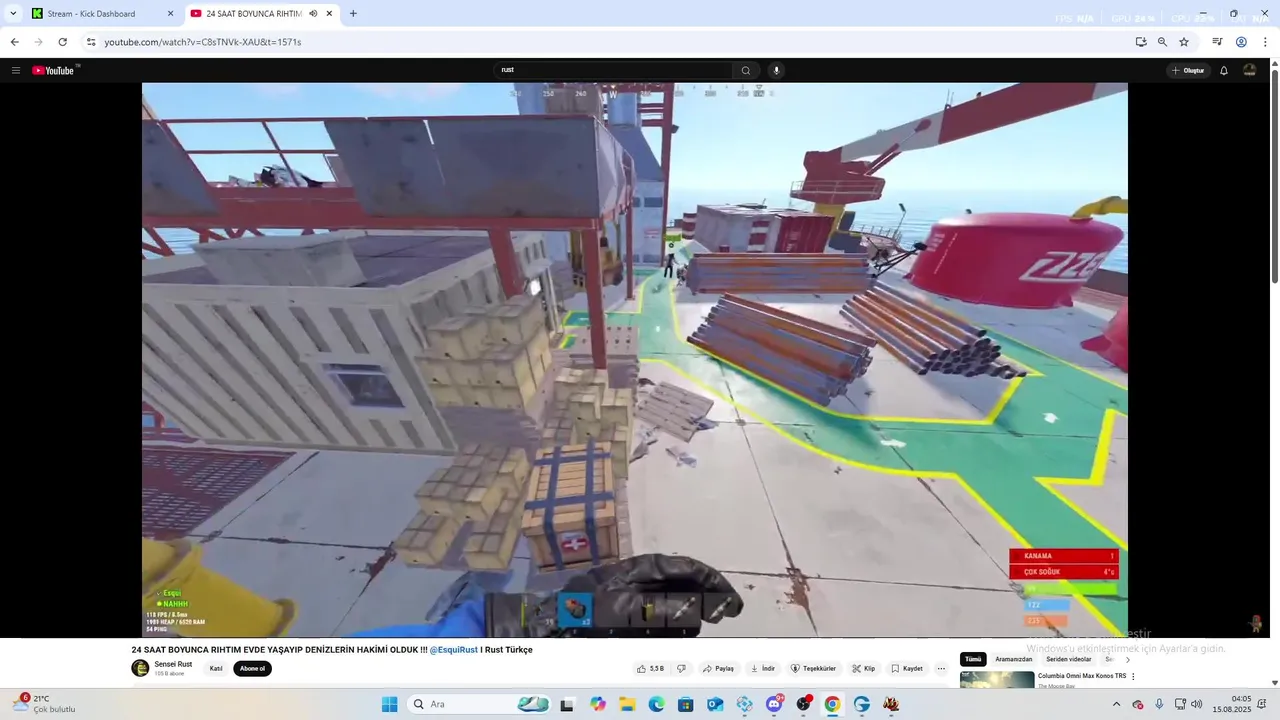The image size is (1280, 720).
Task: Select the Seriden videolar filter chip
Action: pos(1068,659)
